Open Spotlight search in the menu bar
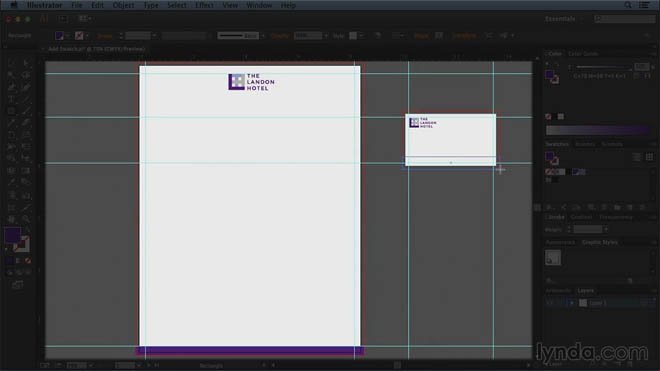Screen dimensions: 660x371 [x=628, y=5]
